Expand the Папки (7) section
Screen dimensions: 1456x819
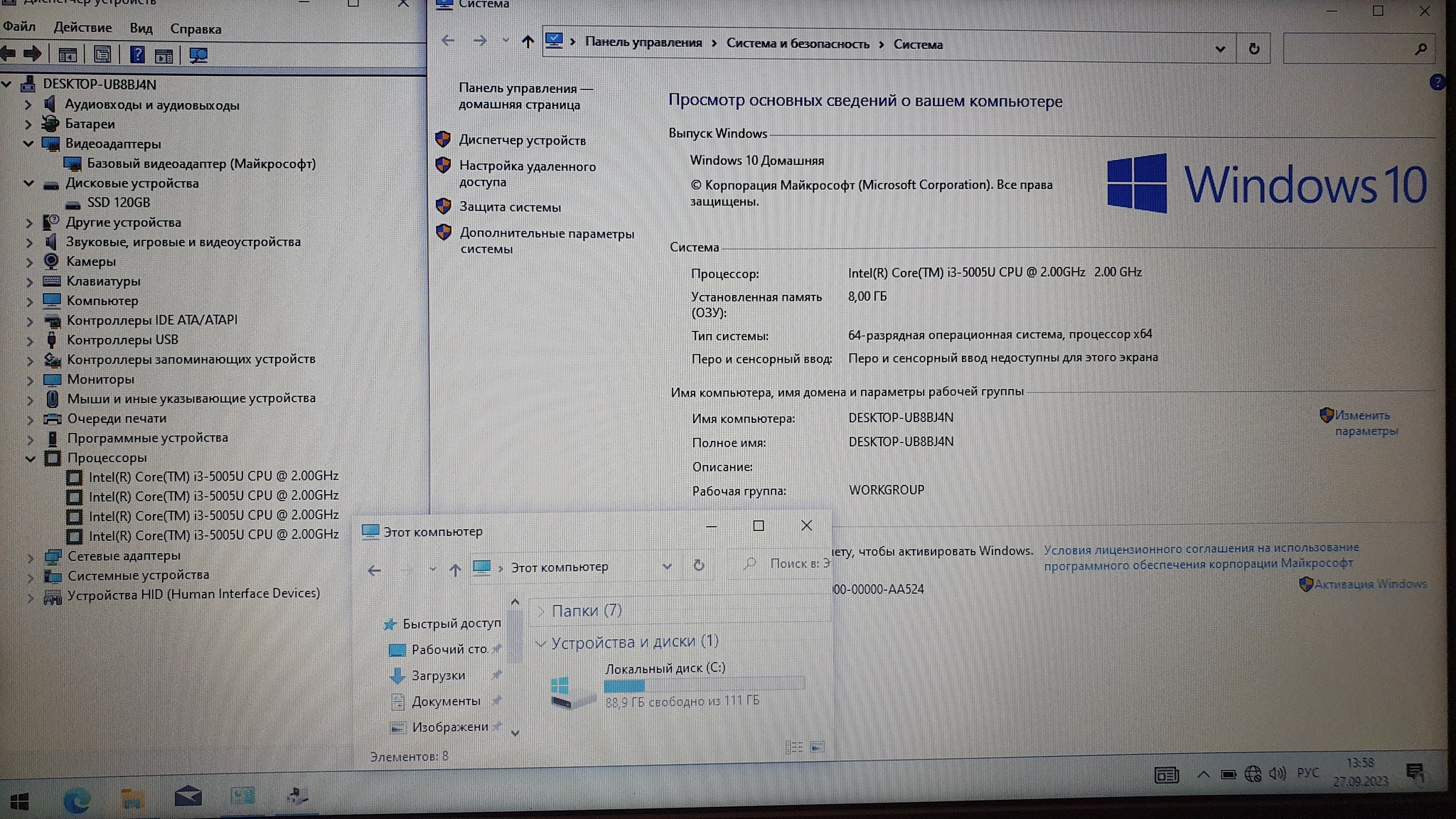(x=540, y=611)
